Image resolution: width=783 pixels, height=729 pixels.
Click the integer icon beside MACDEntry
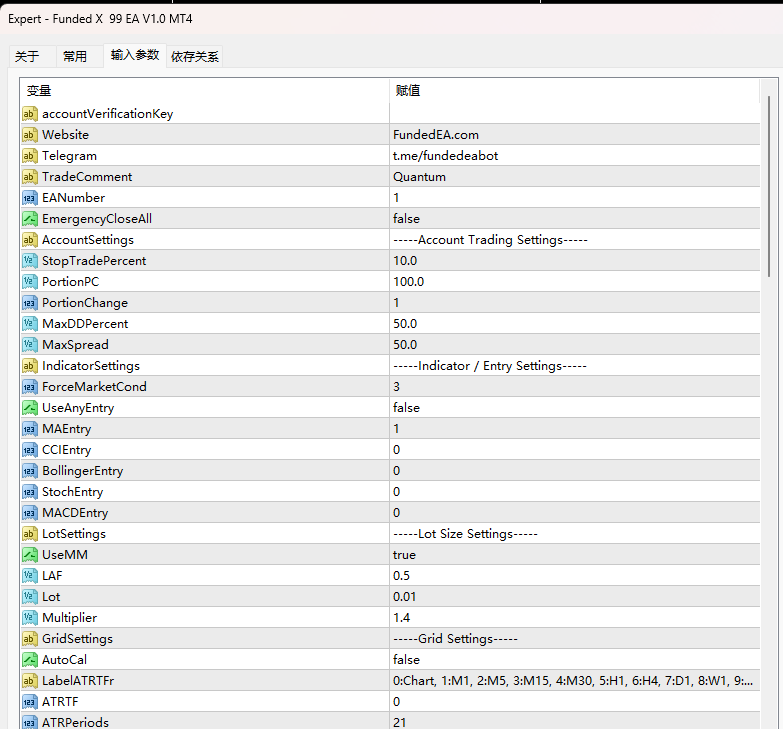coord(29,513)
